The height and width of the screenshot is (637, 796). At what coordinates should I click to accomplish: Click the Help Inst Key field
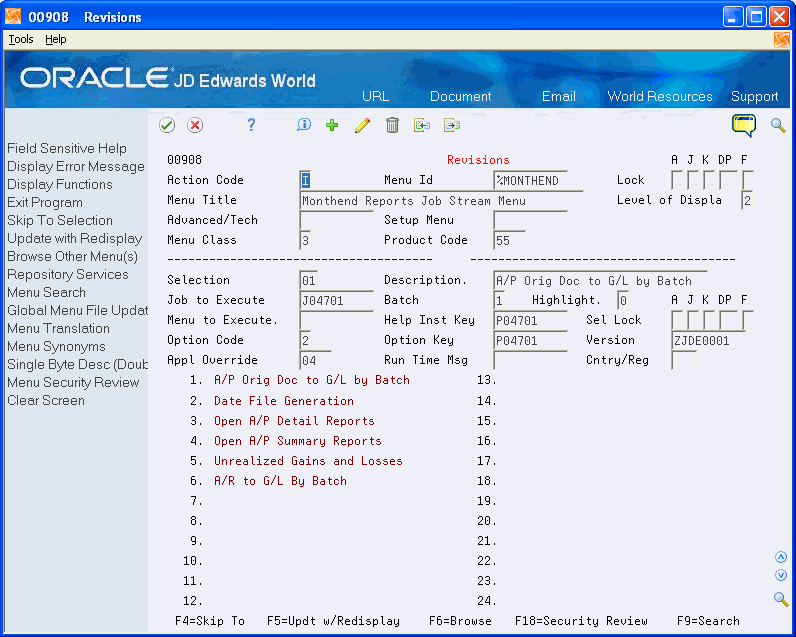530,320
